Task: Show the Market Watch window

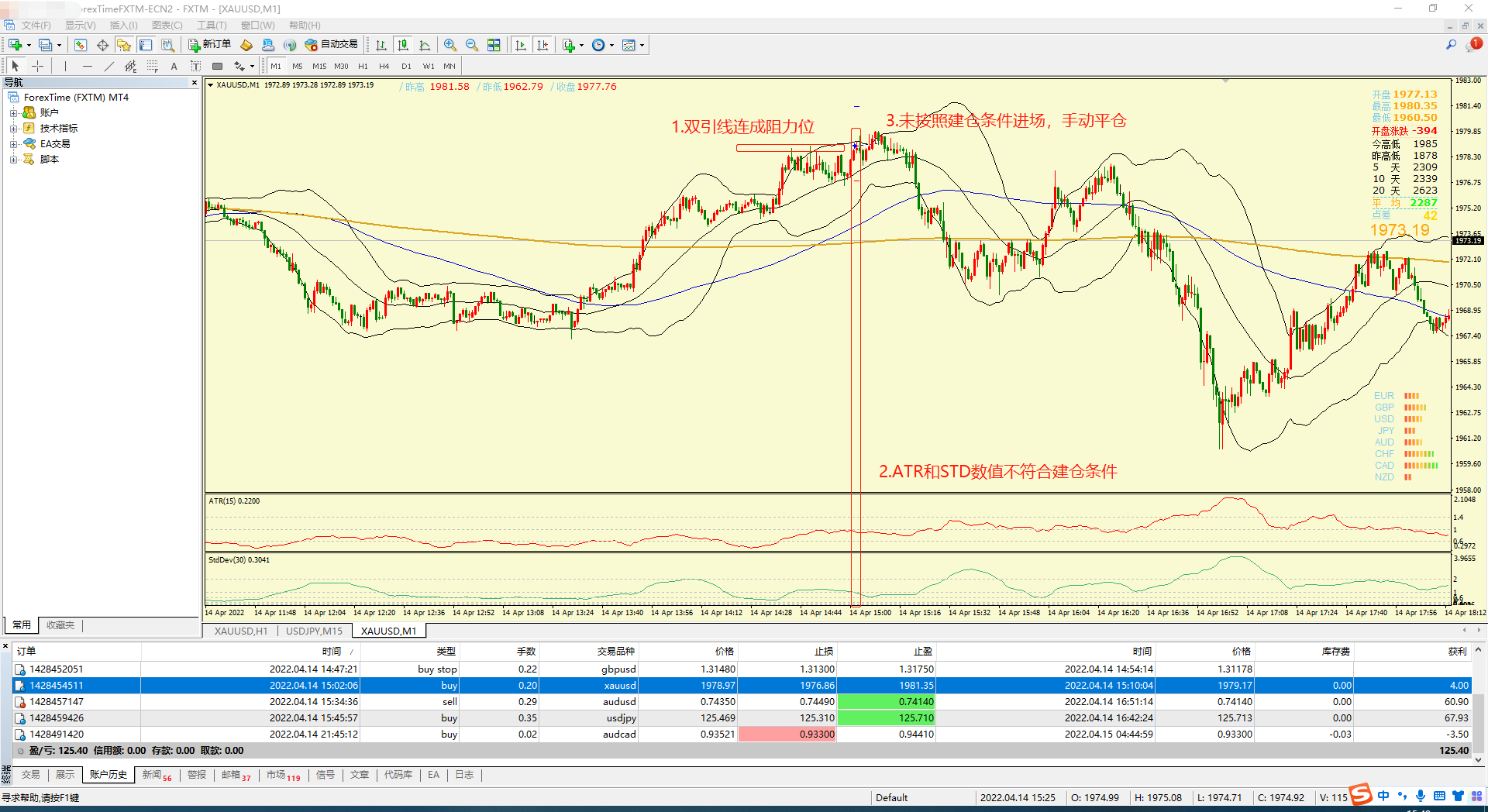Action: pyautogui.click(x=81, y=45)
